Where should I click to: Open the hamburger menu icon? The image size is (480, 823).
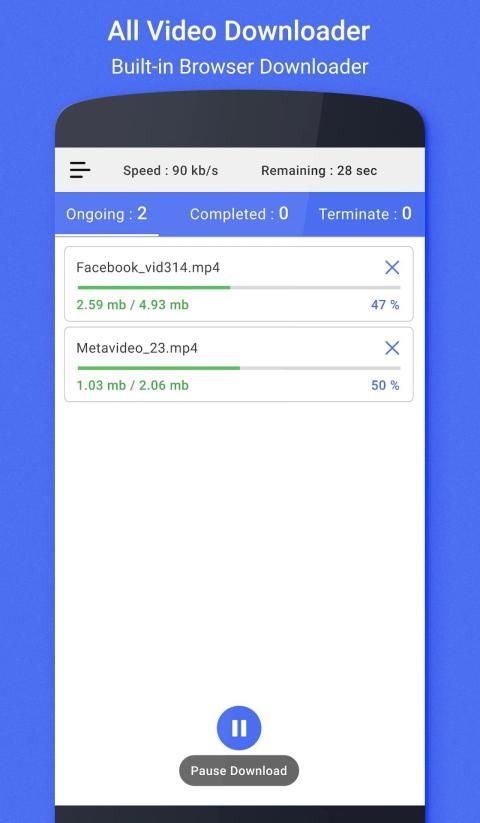(x=80, y=171)
